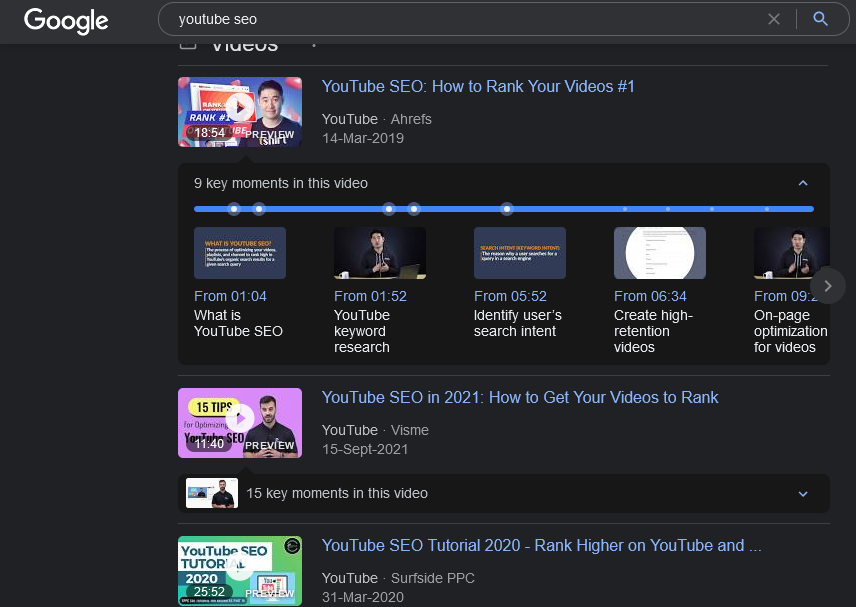Click '15 key moments in this video' text
Image resolution: width=856 pixels, height=607 pixels.
coord(337,493)
